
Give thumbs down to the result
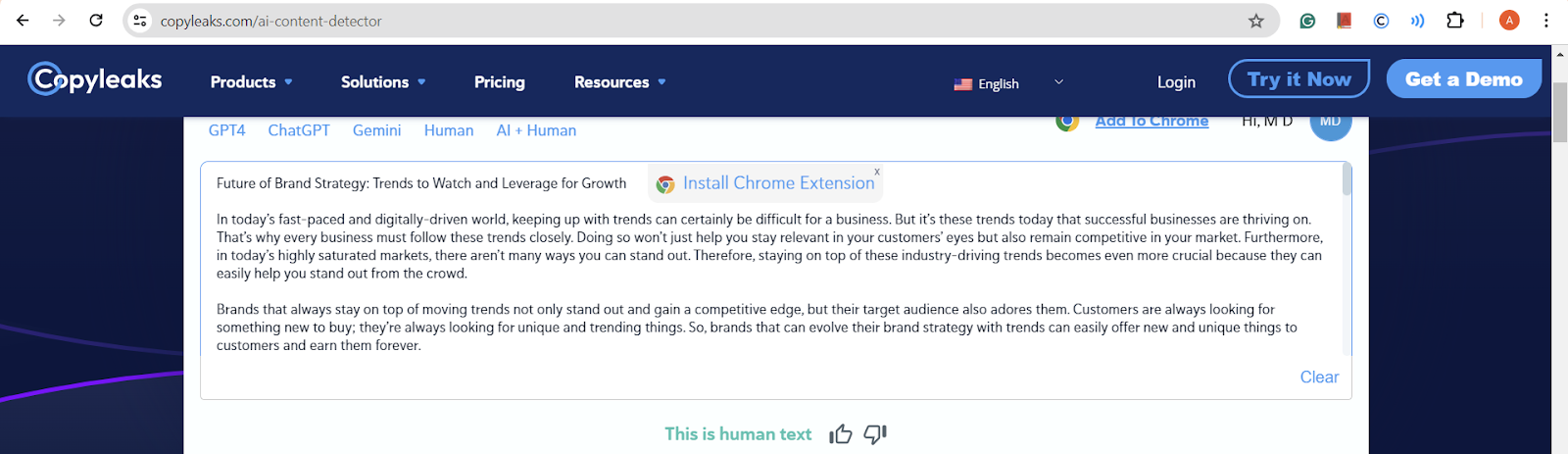tap(875, 434)
